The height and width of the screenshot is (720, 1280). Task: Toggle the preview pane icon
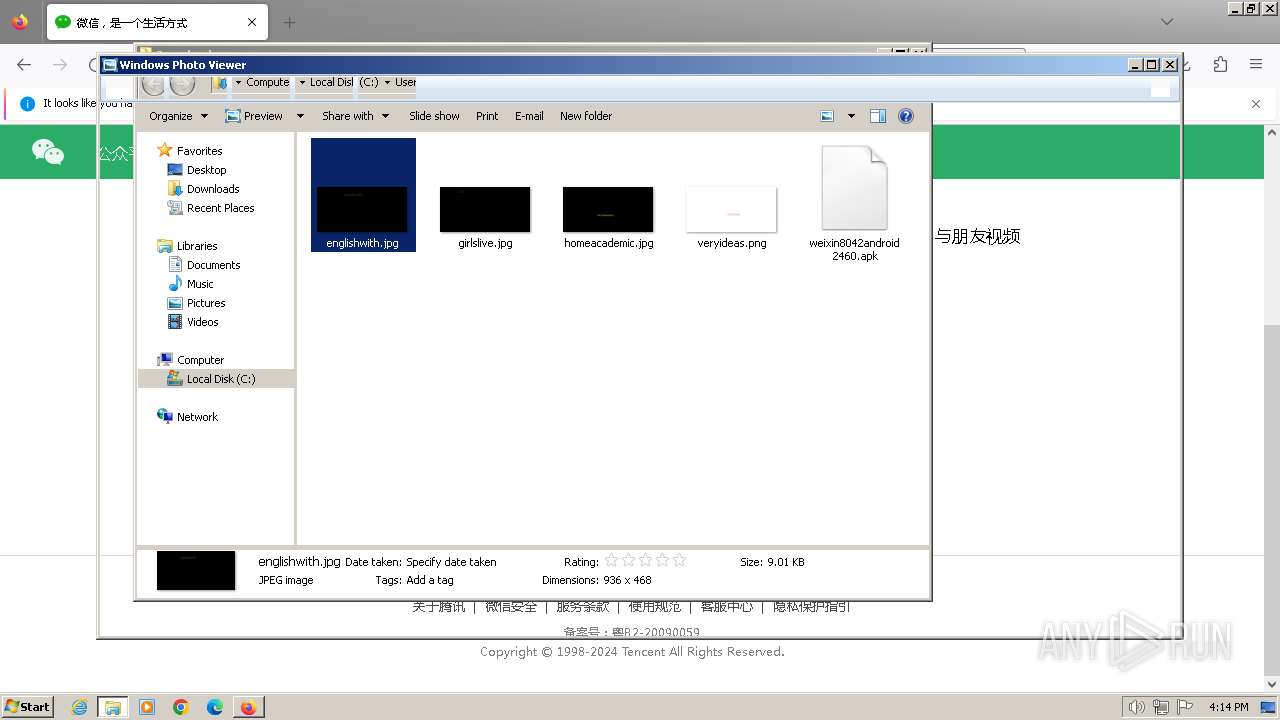pyautogui.click(x=878, y=116)
